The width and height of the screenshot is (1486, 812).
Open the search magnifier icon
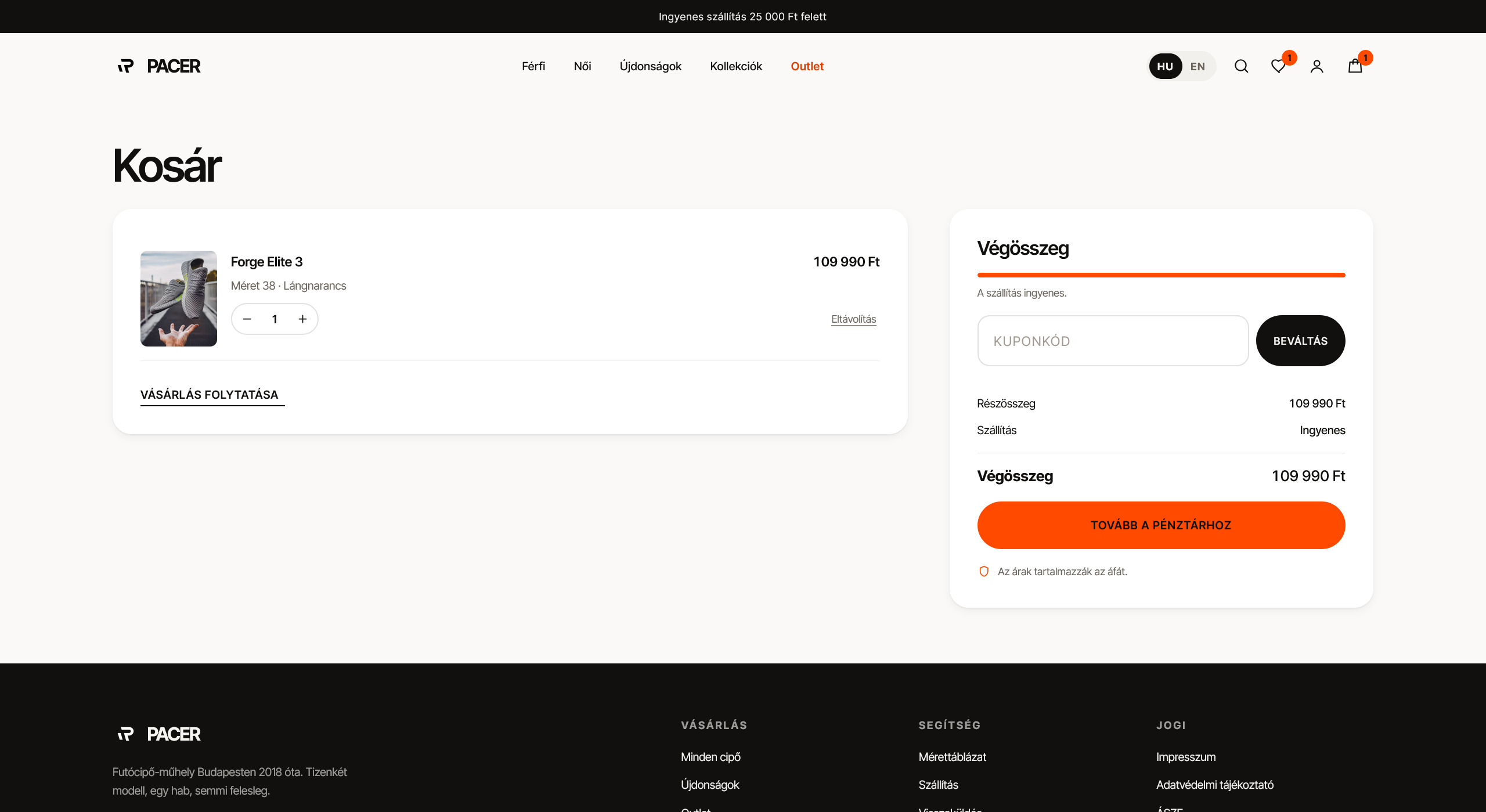pyautogui.click(x=1241, y=66)
